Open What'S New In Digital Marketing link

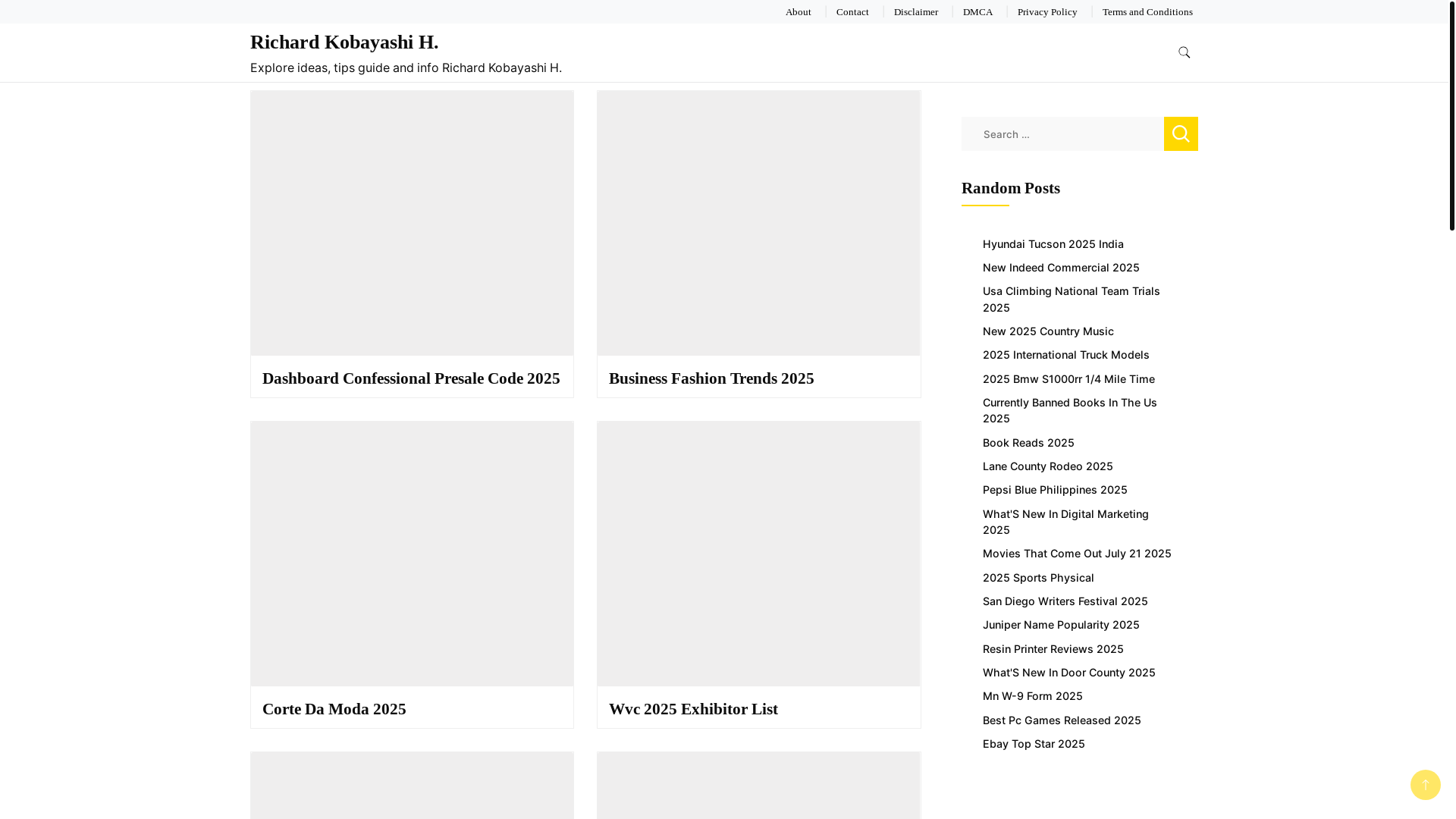[1065, 522]
